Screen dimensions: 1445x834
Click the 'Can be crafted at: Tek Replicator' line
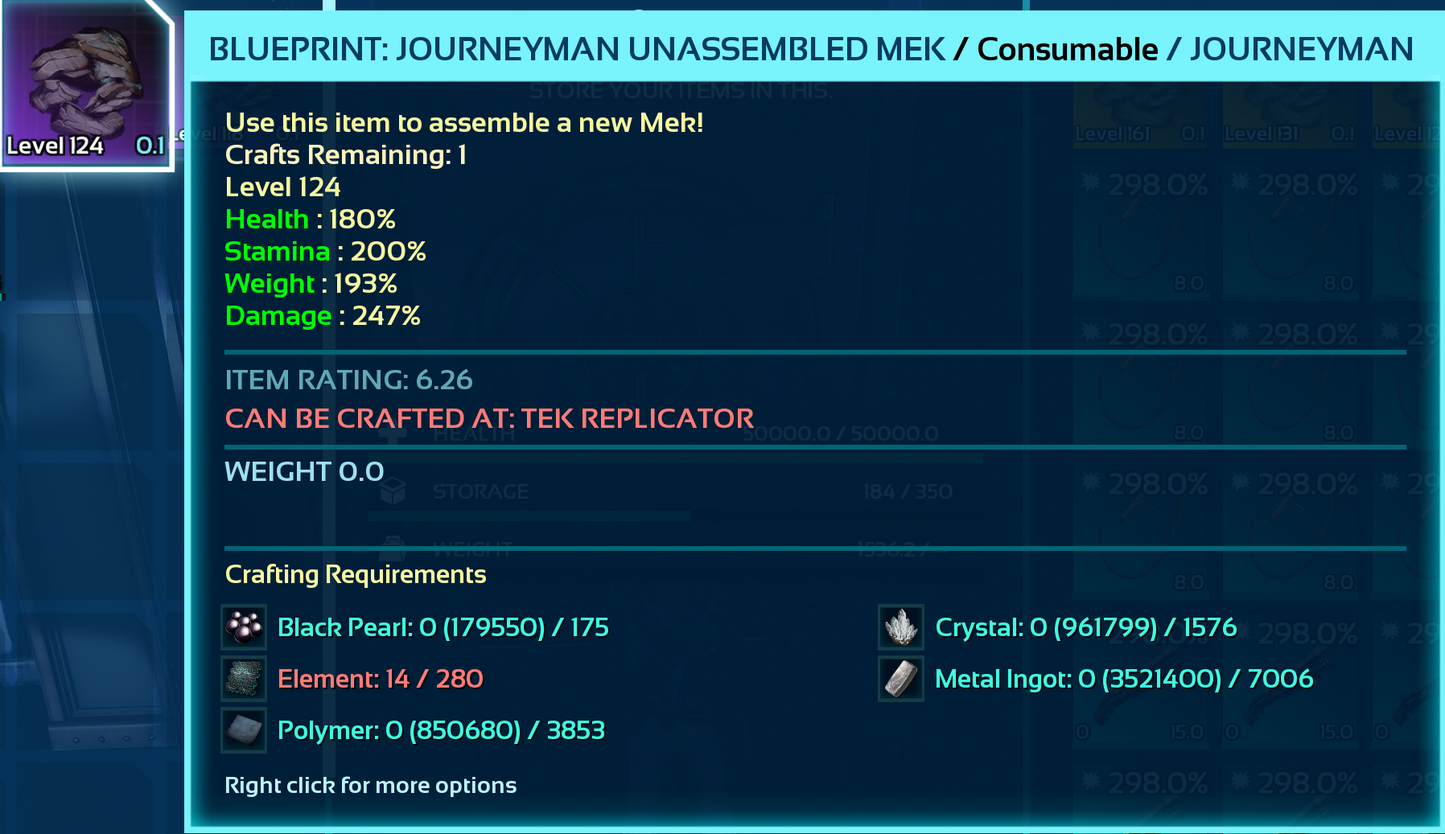click(489, 418)
